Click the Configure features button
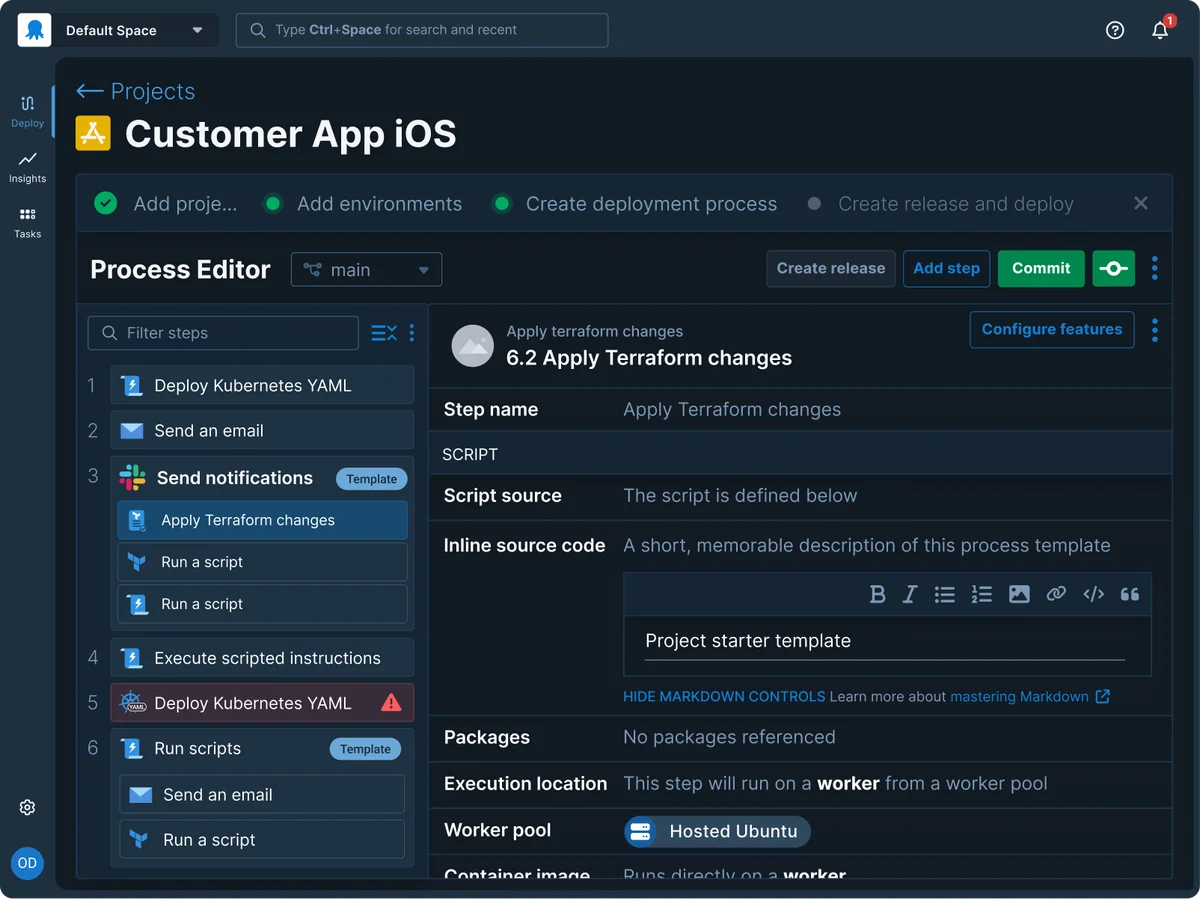 pyautogui.click(x=1052, y=329)
